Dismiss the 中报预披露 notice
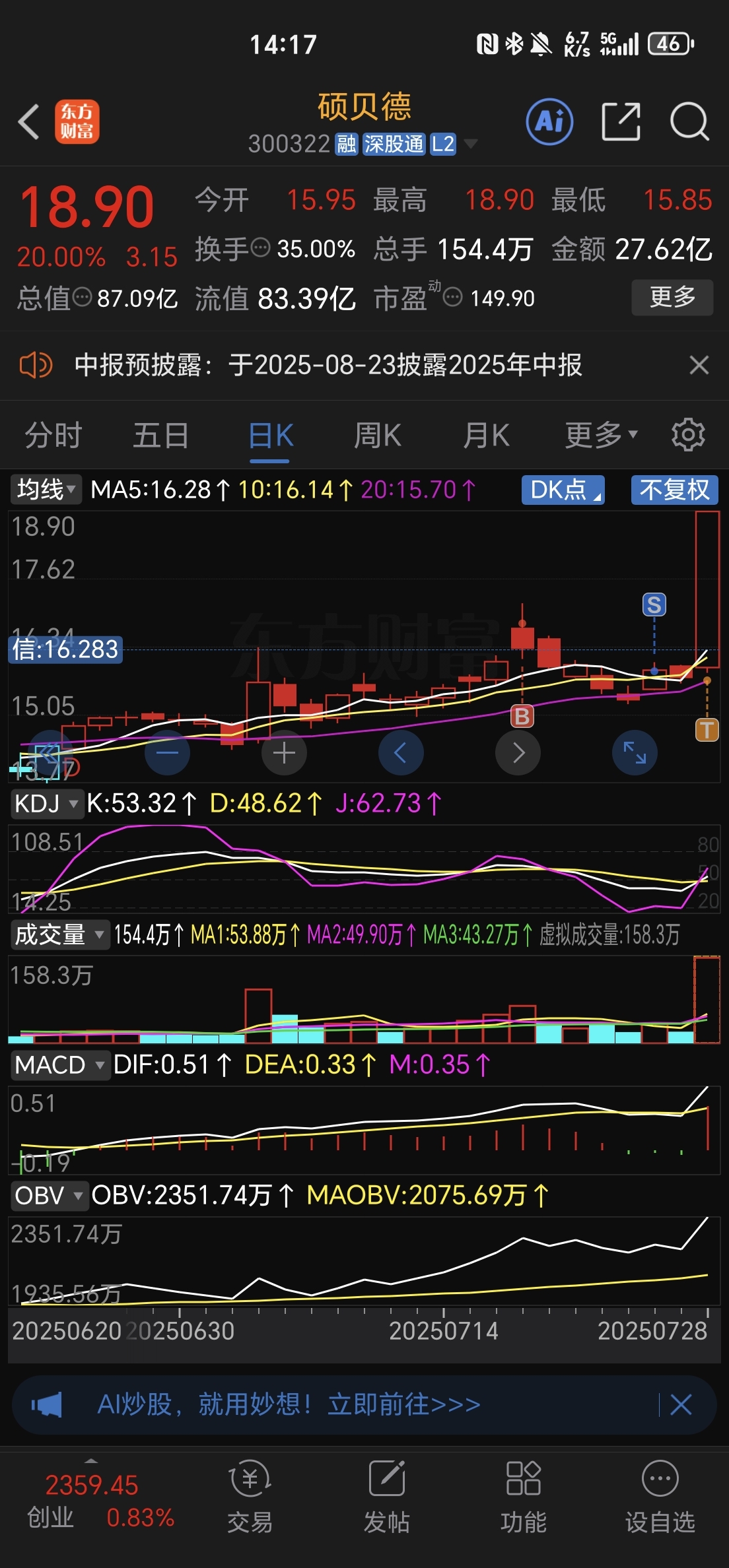729x1568 pixels. click(x=699, y=365)
